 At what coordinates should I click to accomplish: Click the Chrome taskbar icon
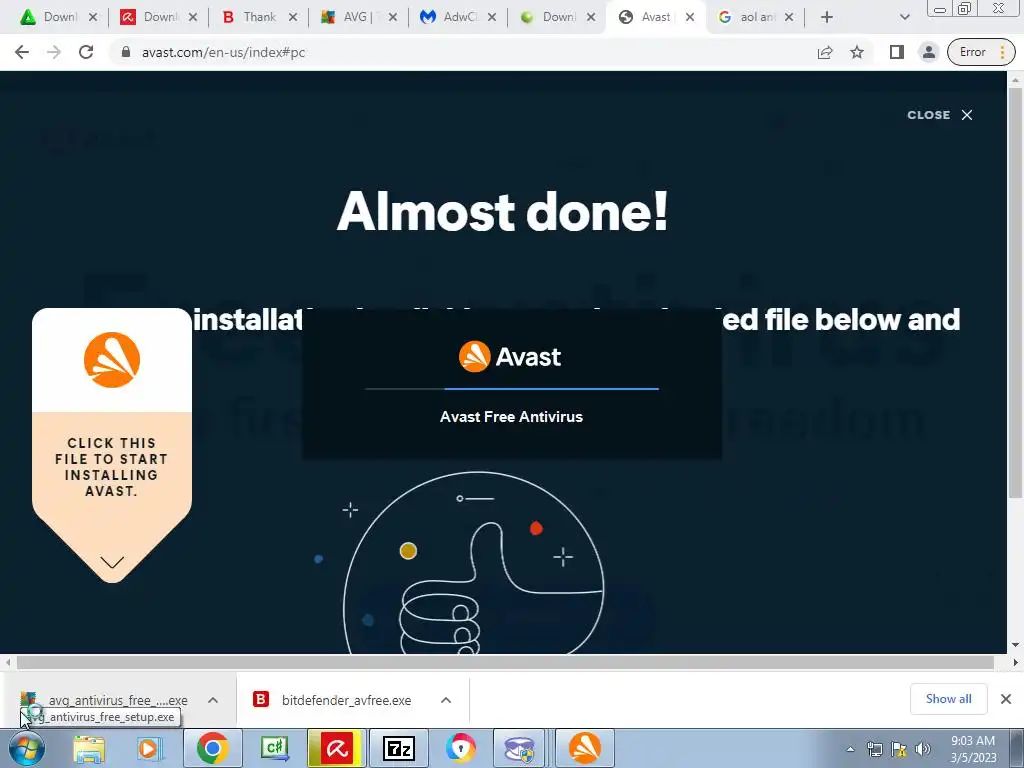click(212, 748)
